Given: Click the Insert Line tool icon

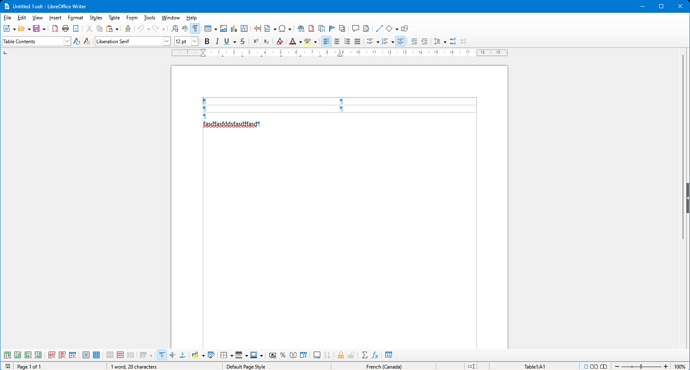Looking at the screenshot, I should point(379,29).
